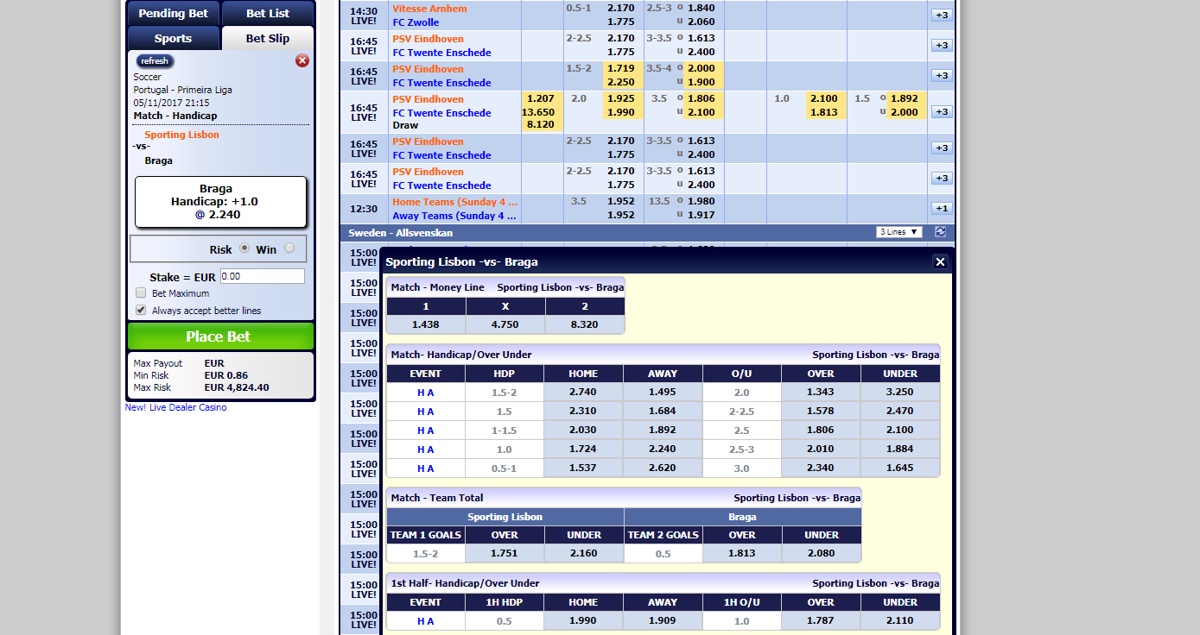This screenshot has width=1200, height=635.
Task: Select handicap 0.5-1 away odds 2.620
Action: point(662,468)
